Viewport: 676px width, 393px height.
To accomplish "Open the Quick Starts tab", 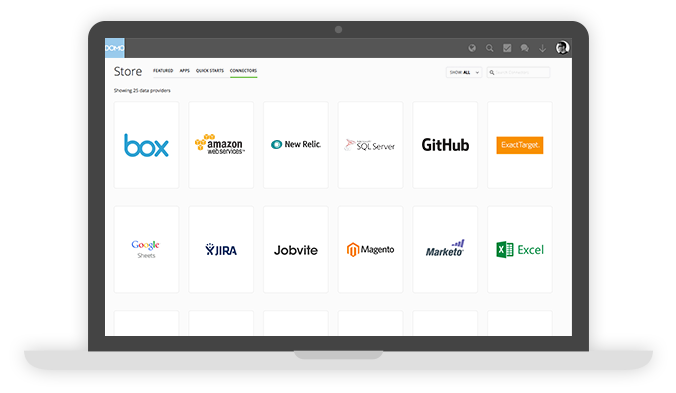I will (210, 71).
